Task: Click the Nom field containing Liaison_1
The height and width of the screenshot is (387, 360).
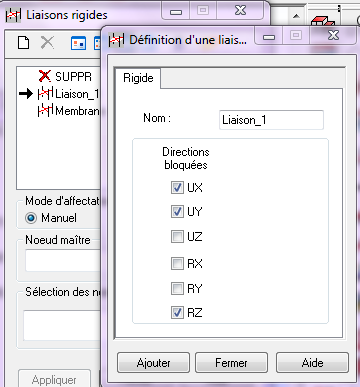Action: click(271, 120)
